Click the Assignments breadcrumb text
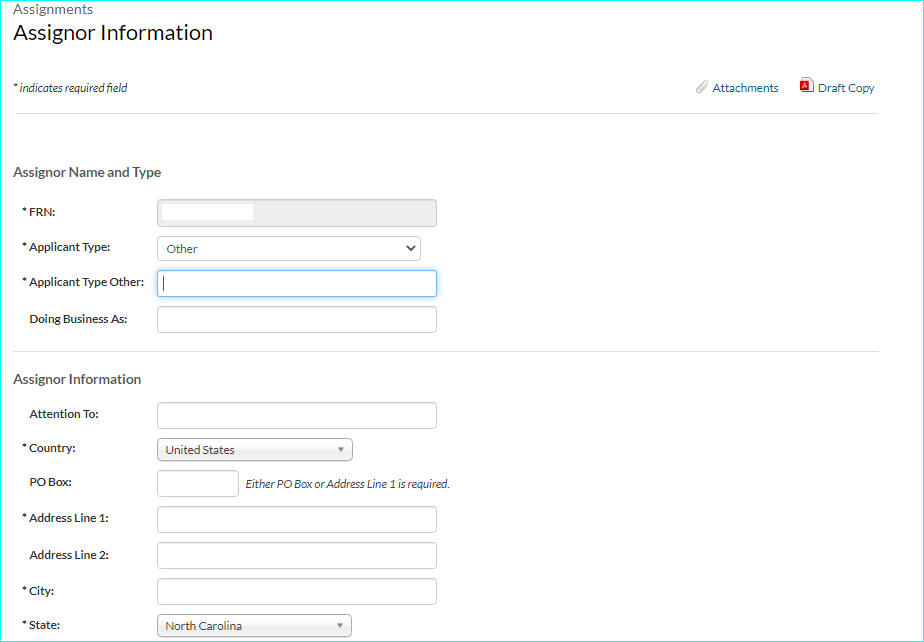The height and width of the screenshot is (642, 924). [53, 9]
